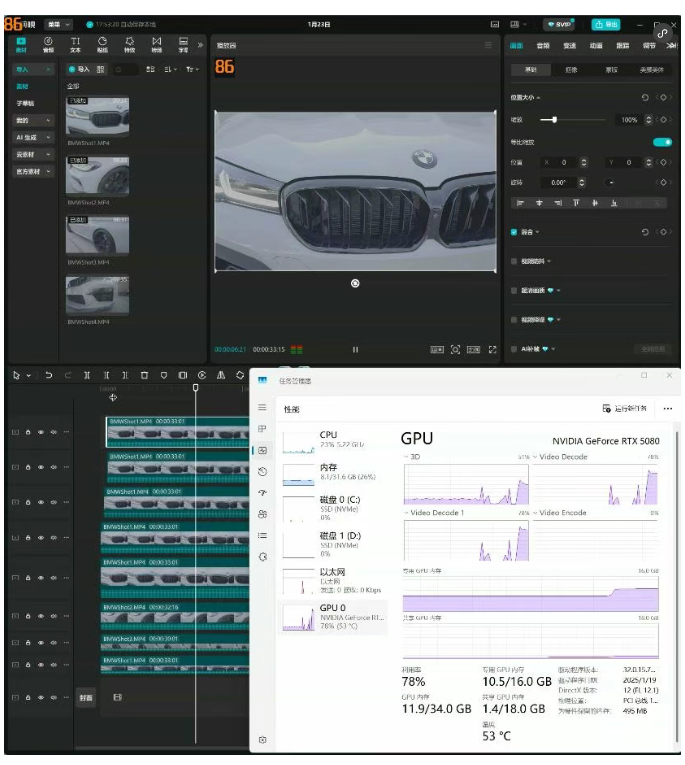Align clip to top edge icon
This screenshot has height=765, width=685.
576,203
